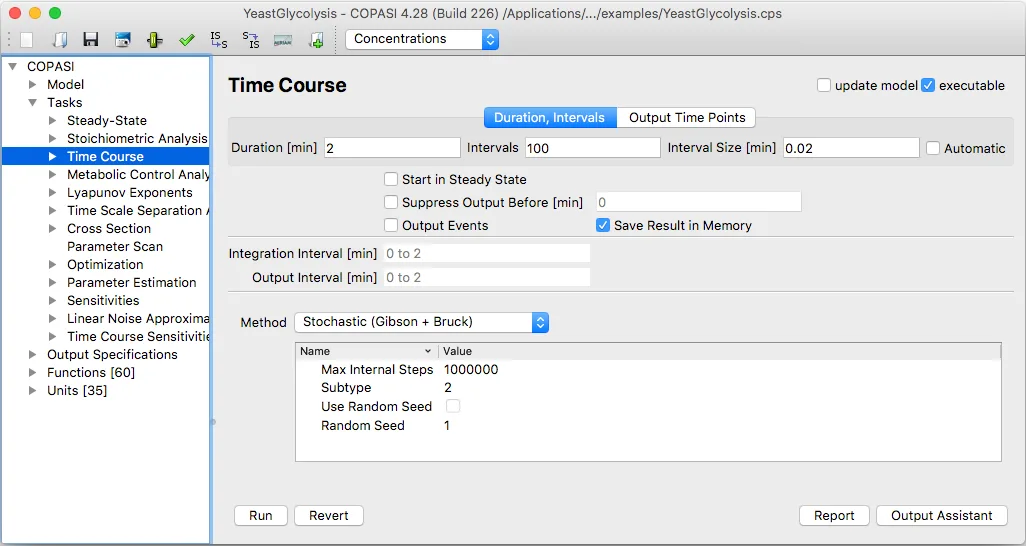Click the Capture image toolbar icon
Screen dimensions: 1026x546
122,40
